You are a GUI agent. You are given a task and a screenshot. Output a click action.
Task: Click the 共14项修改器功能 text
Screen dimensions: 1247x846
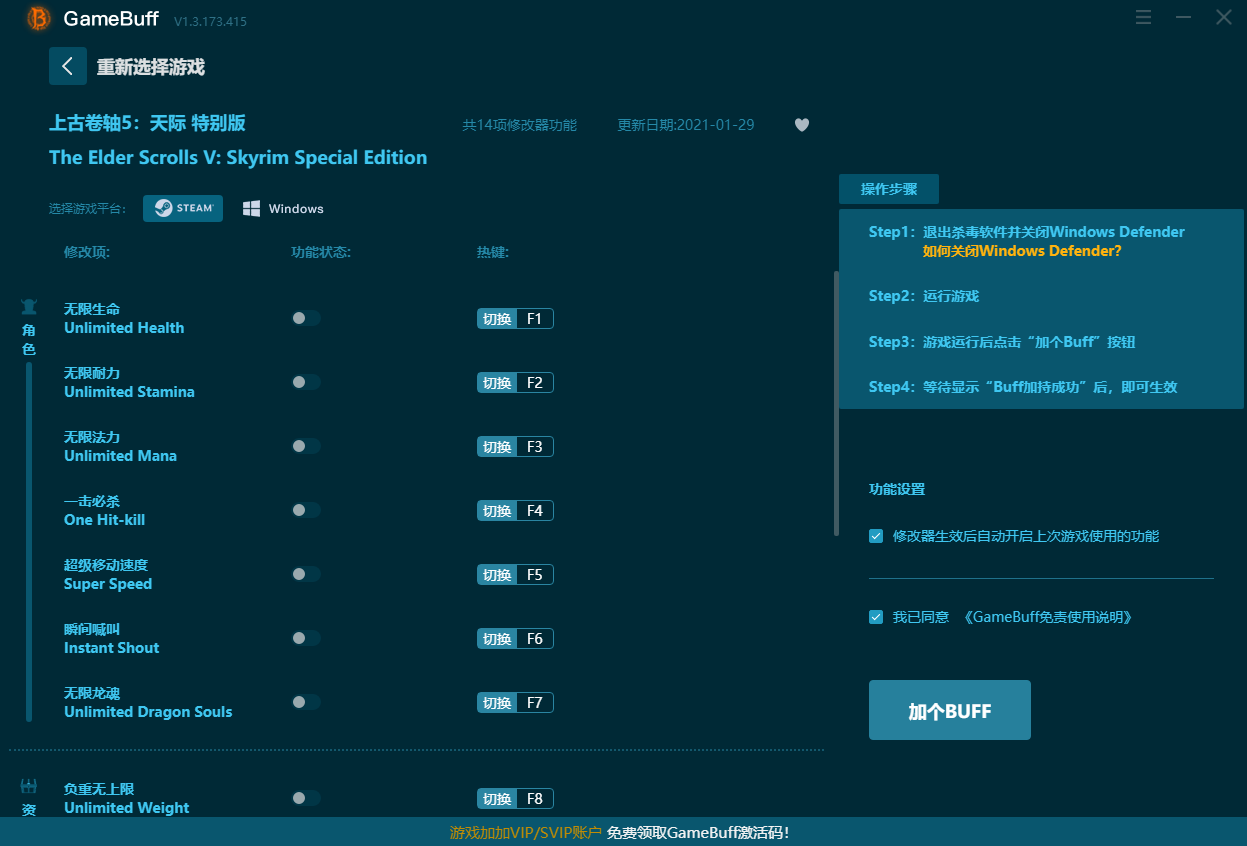519,125
